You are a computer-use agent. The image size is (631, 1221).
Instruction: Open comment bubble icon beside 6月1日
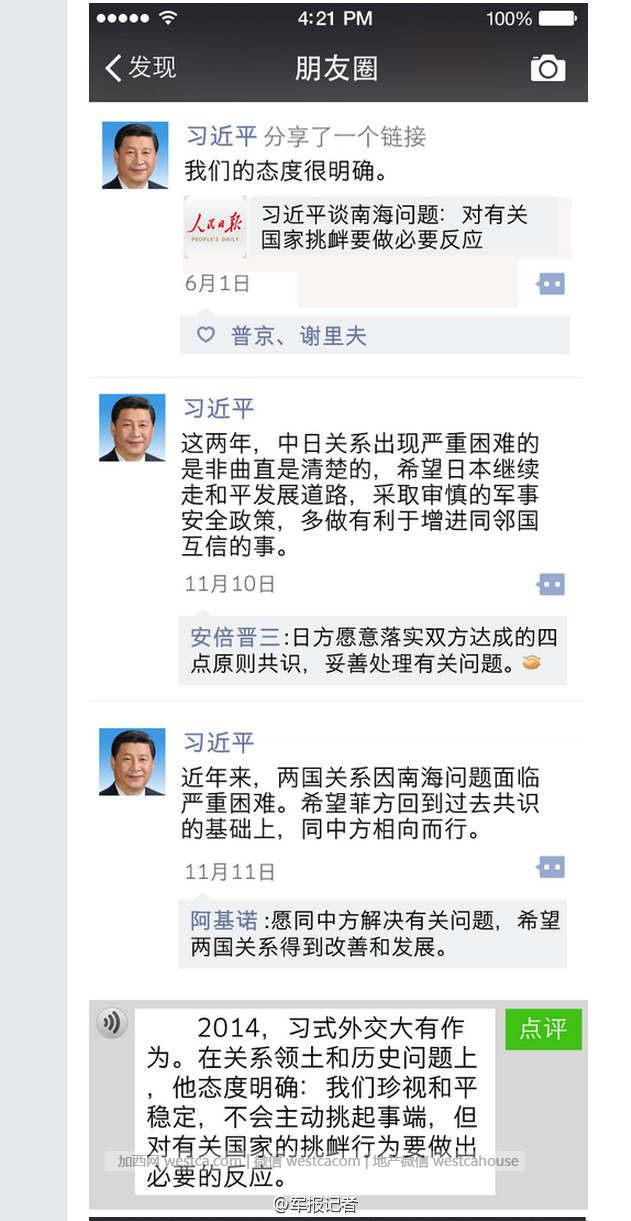(551, 284)
